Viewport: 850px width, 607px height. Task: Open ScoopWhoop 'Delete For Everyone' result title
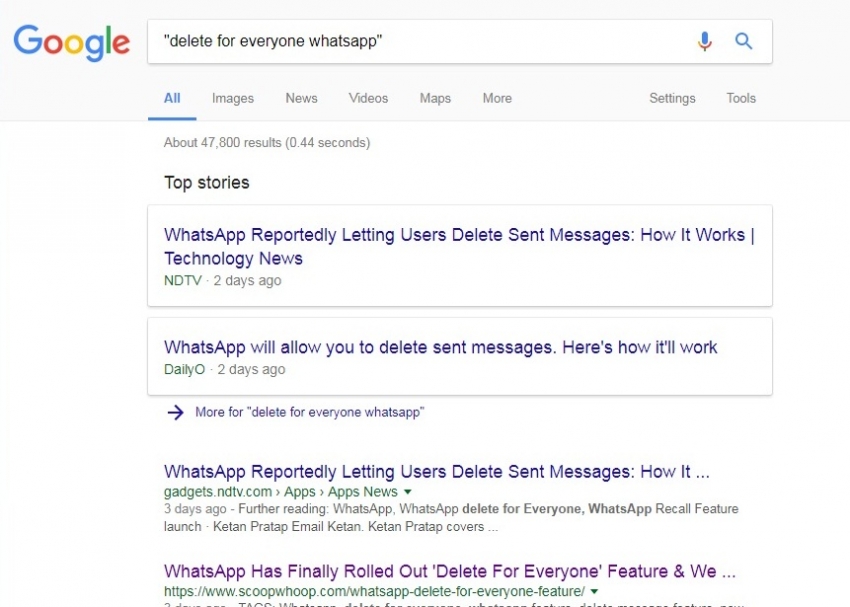pos(450,571)
